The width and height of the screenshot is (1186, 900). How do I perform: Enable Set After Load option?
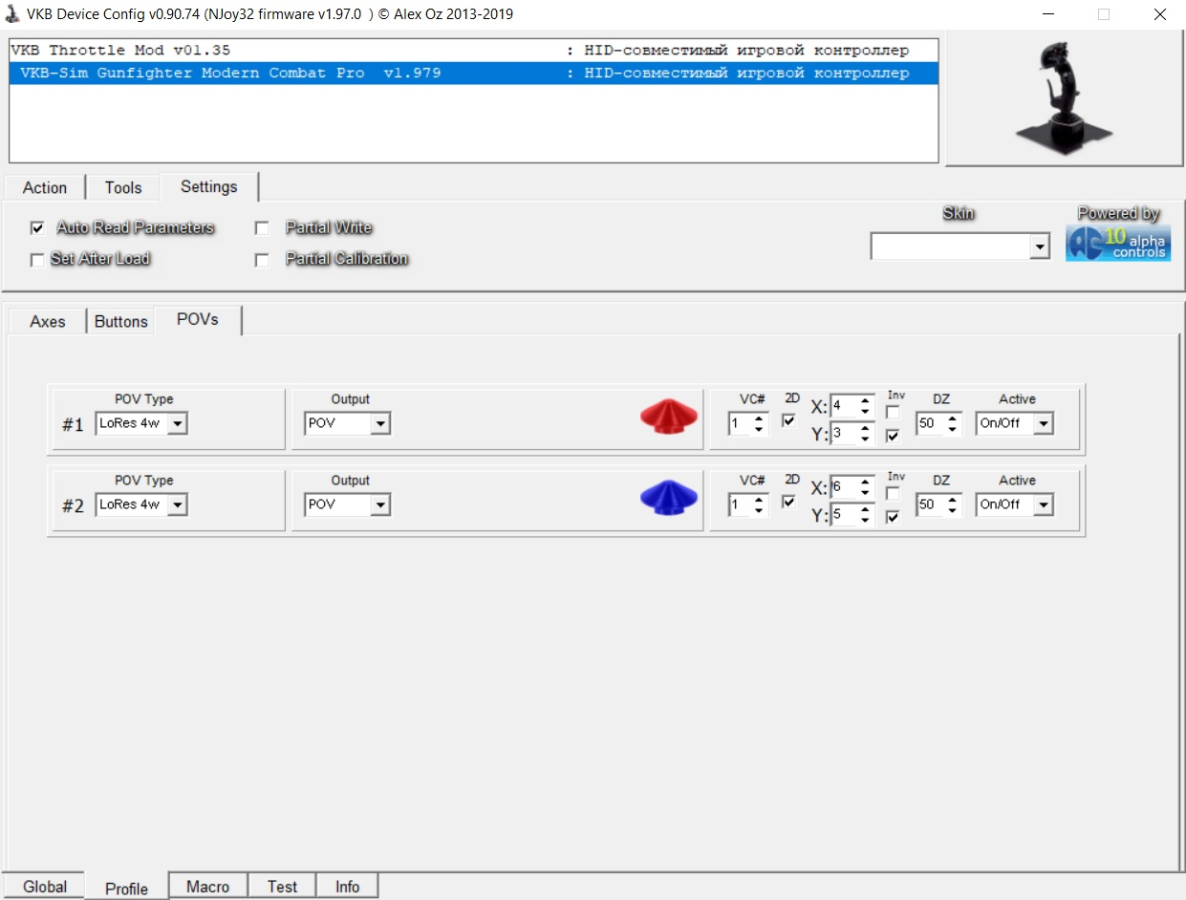pyautogui.click(x=38, y=260)
